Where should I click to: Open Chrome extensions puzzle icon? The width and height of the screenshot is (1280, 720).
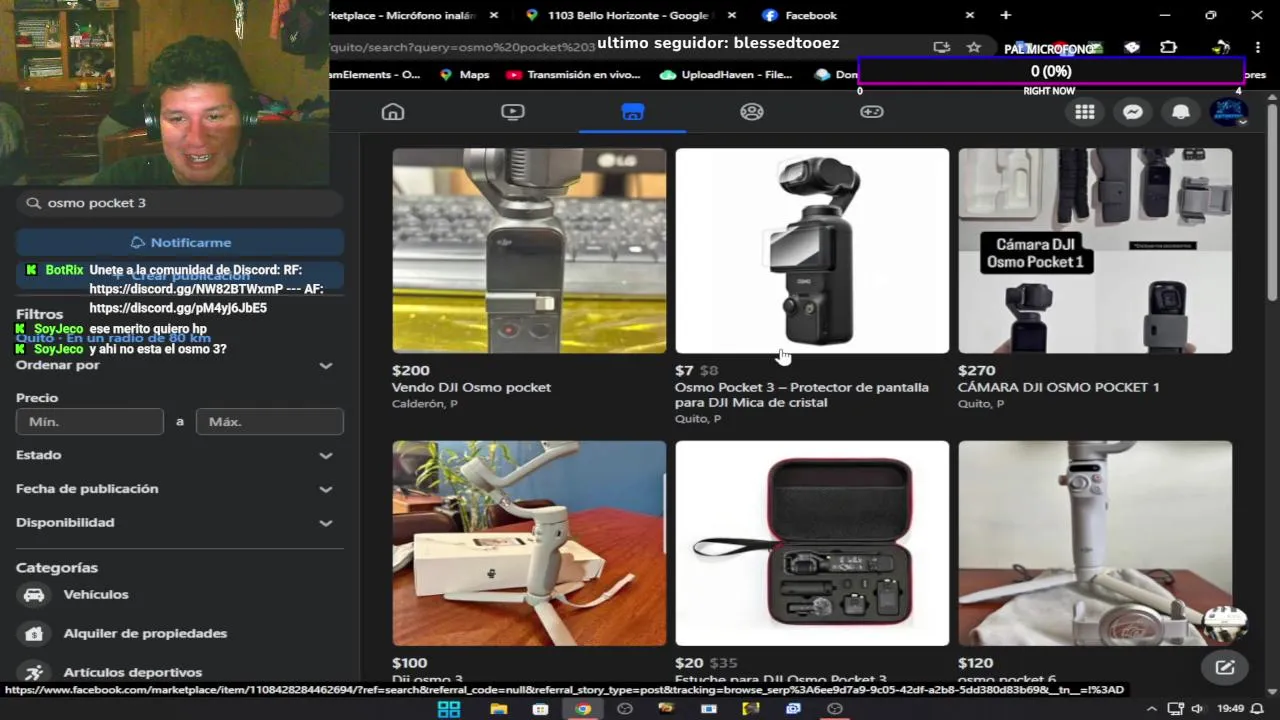[x=1168, y=47]
